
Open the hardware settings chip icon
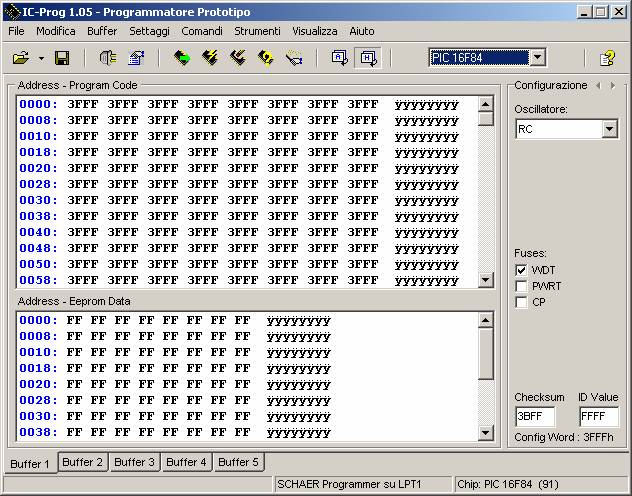108,58
